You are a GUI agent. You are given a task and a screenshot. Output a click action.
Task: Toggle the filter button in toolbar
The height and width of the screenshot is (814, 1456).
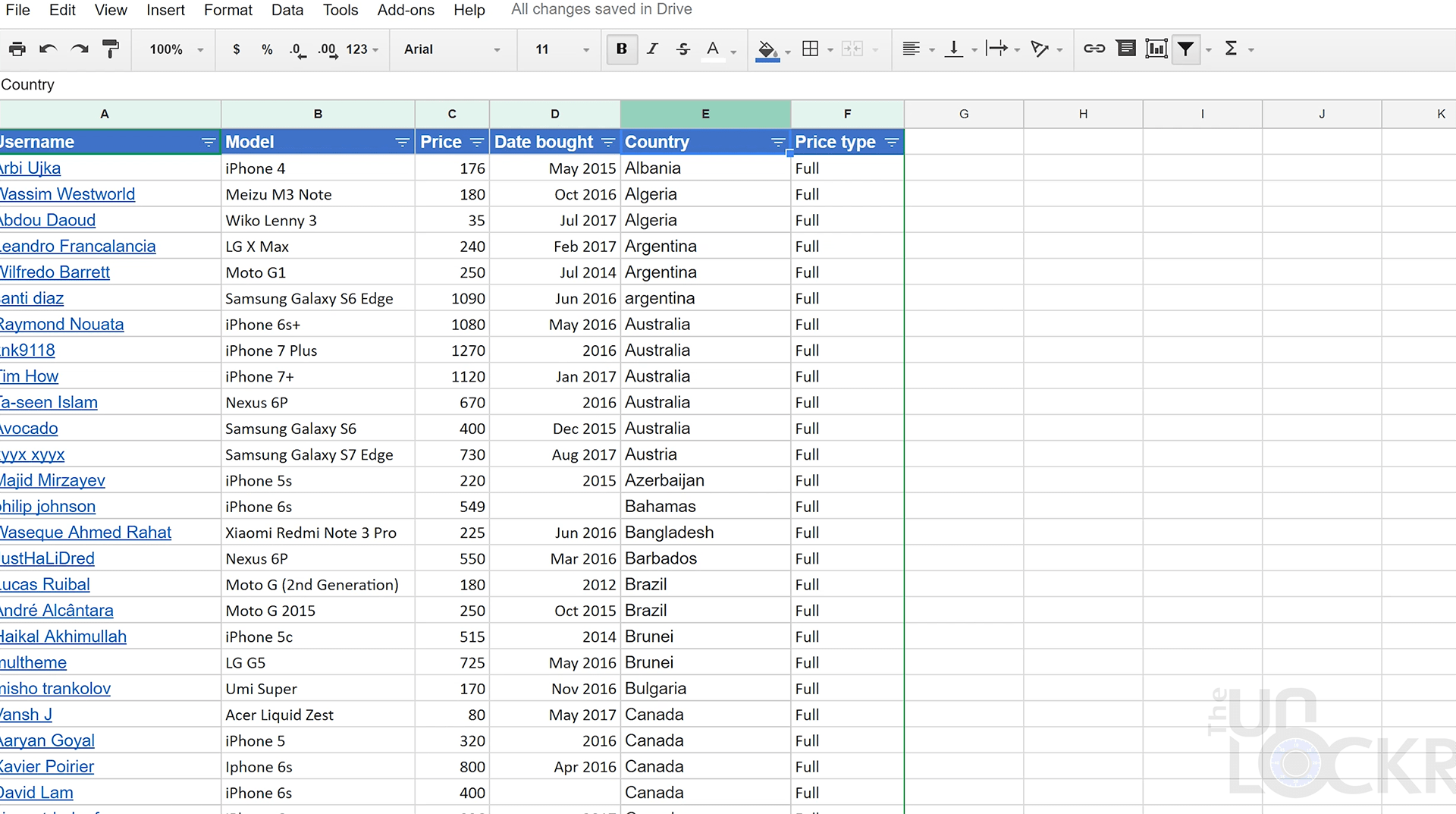pos(1186,49)
